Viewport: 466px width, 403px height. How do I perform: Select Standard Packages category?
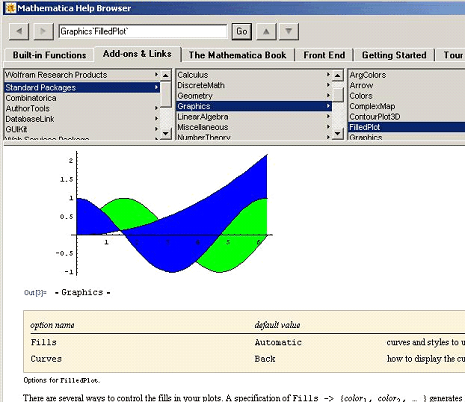82,88
